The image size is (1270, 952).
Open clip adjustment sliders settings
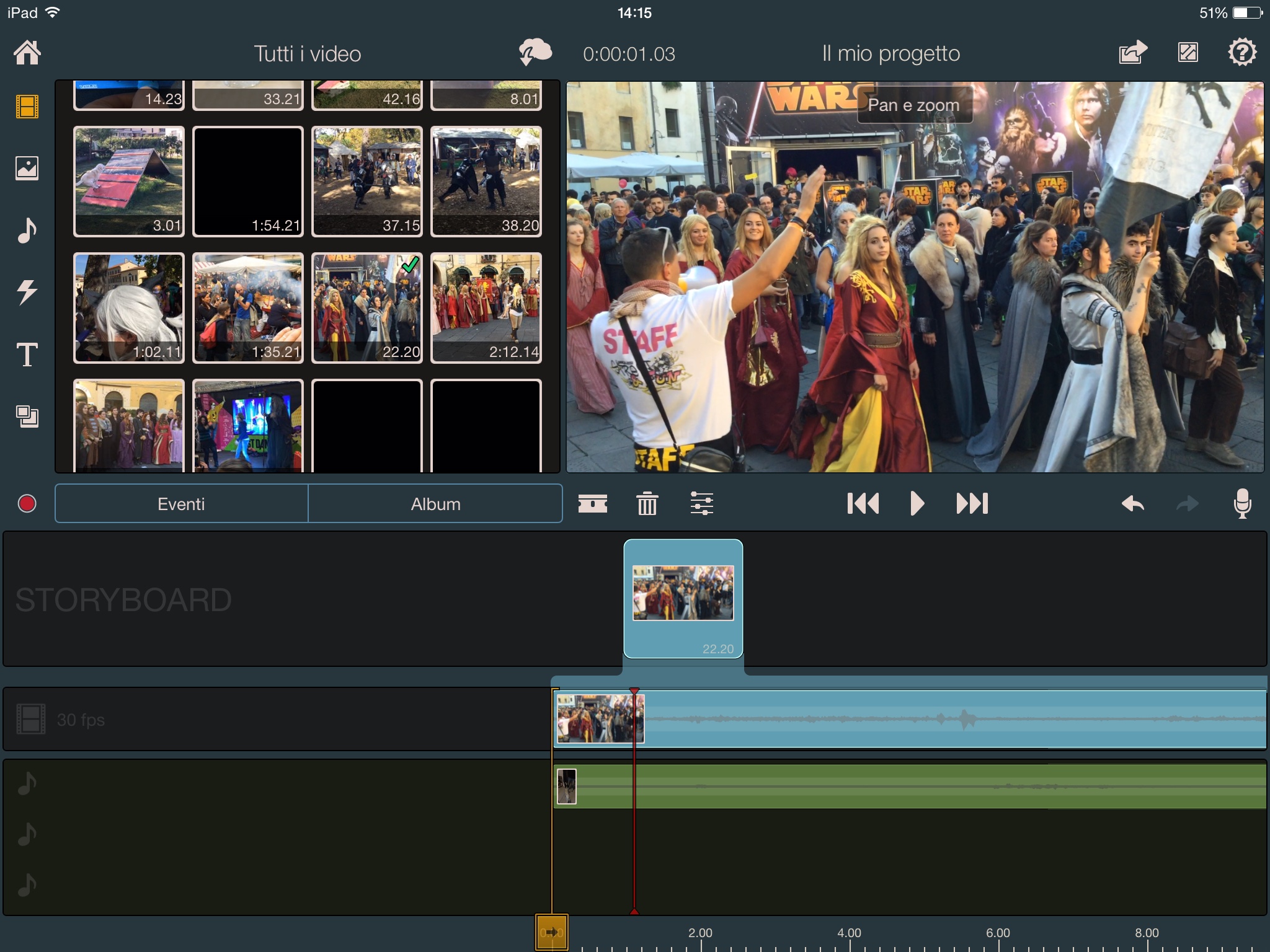pos(701,503)
